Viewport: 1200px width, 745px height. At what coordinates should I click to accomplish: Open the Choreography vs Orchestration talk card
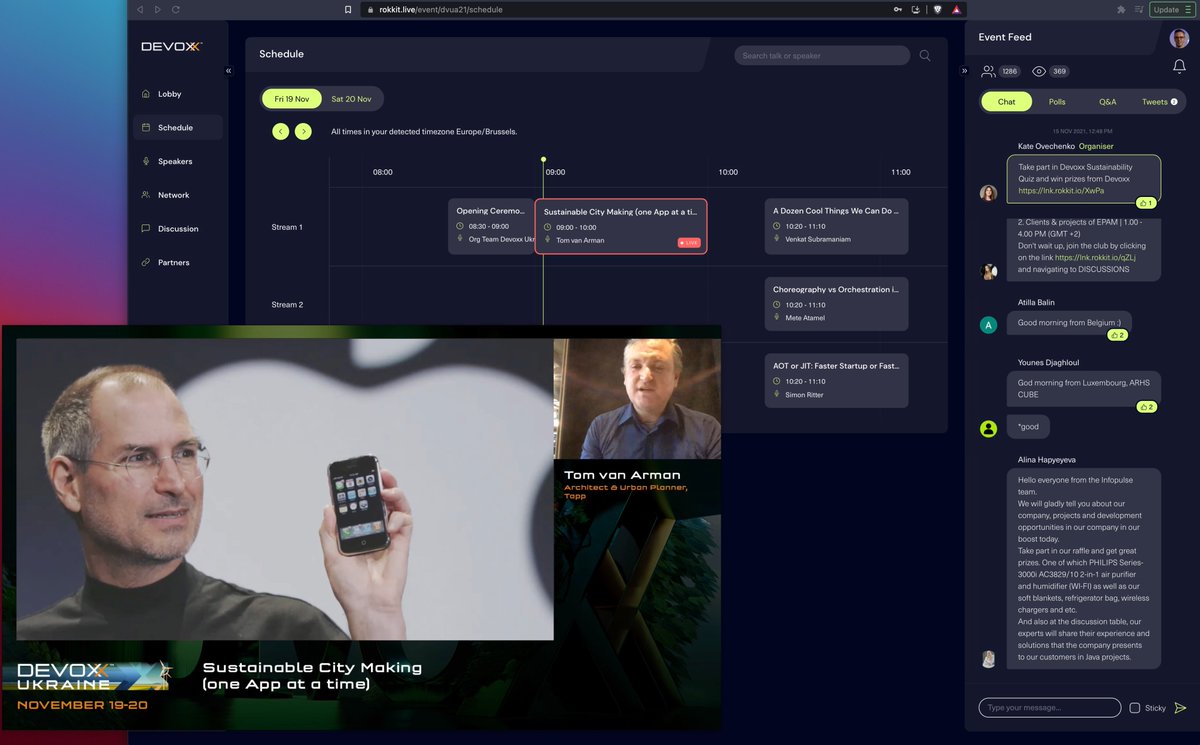pos(836,304)
